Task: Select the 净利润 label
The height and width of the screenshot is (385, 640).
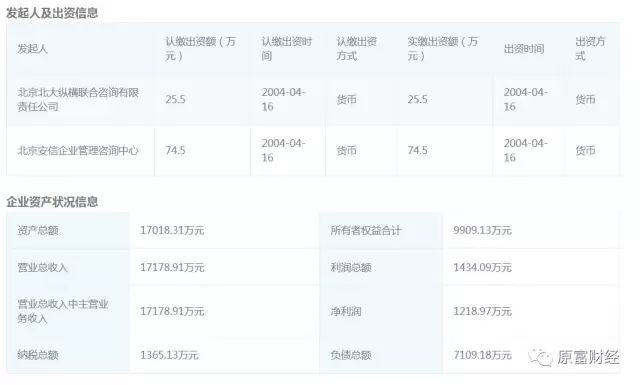Action: [x=346, y=312]
